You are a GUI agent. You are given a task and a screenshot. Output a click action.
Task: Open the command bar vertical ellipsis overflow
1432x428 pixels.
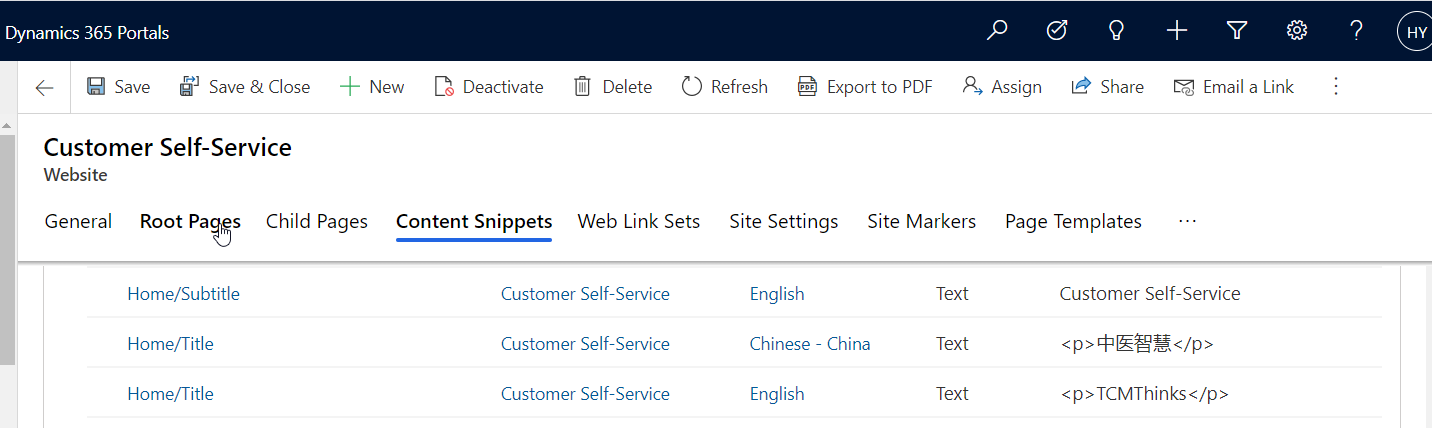tap(1336, 87)
